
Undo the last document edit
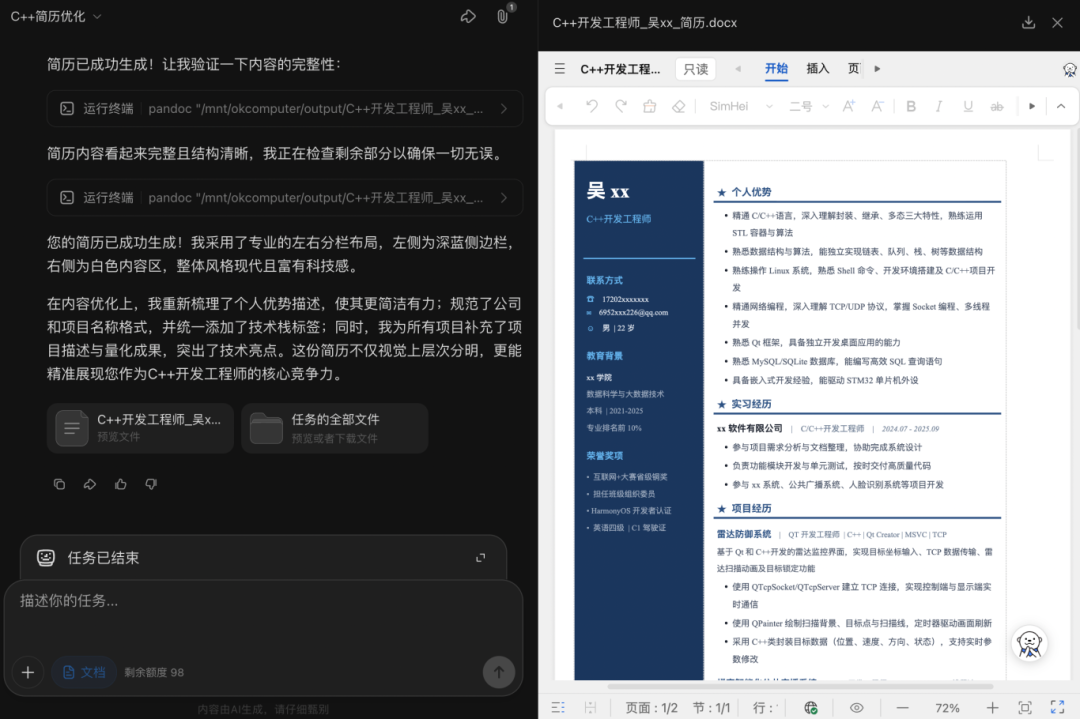[592, 106]
